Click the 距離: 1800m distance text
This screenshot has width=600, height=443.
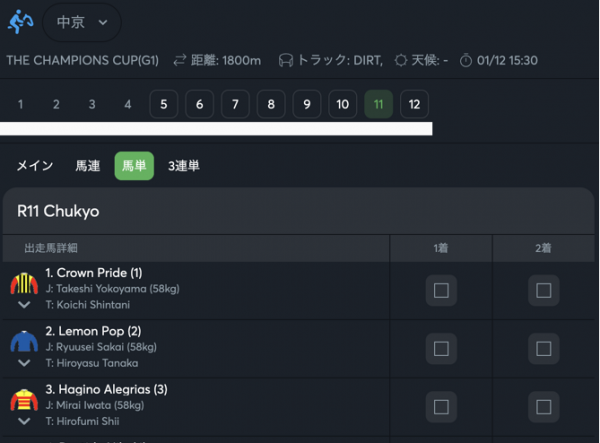coord(226,60)
